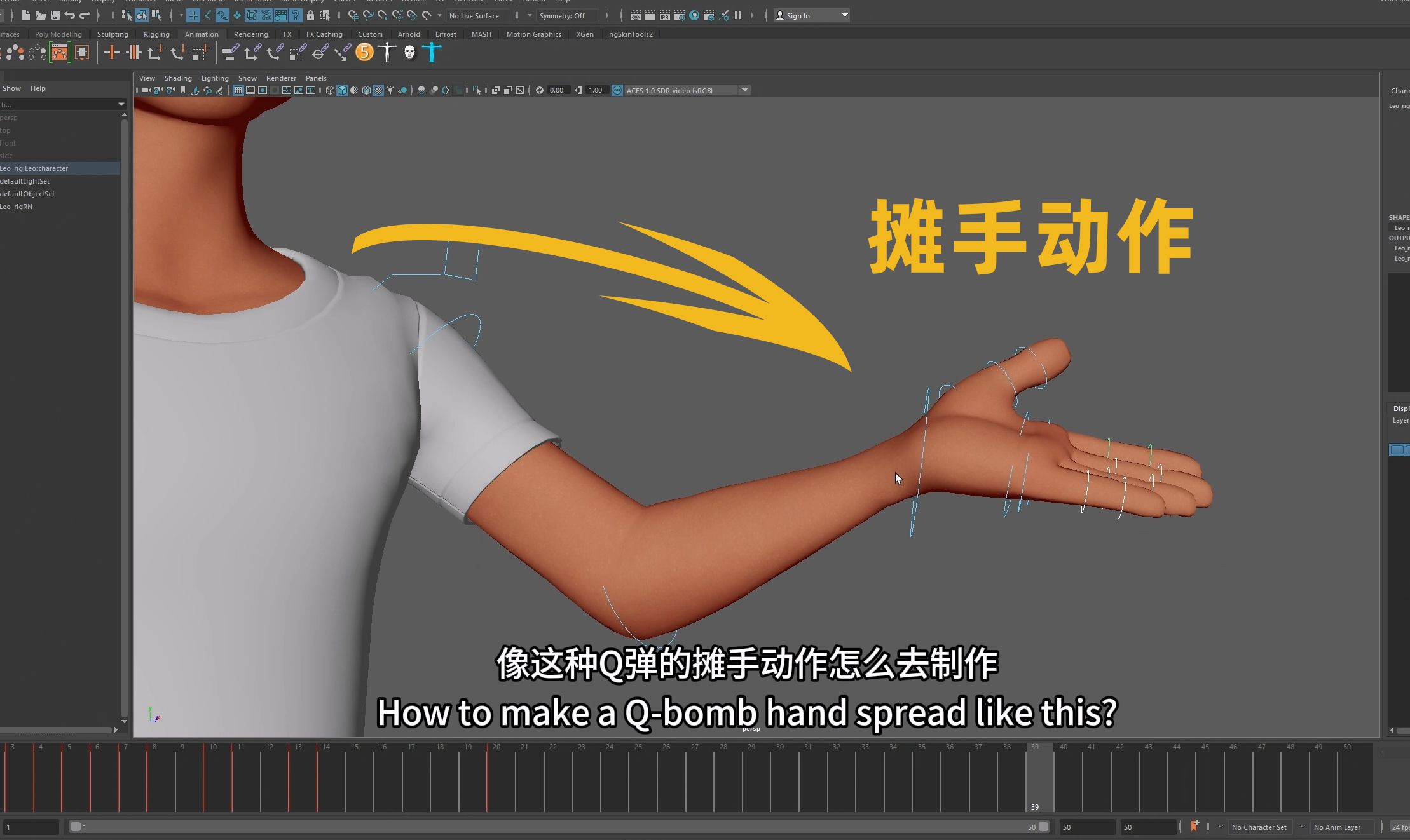Image resolution: width=1410 pixels, height=840 pixels.
Task: Click the Set Key orange cross icon
Action: tap(111, 52)
